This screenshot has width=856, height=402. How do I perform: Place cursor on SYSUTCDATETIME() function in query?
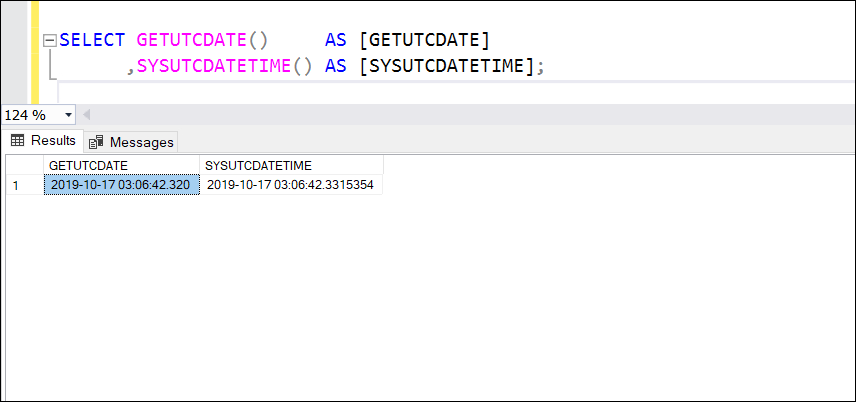click(x=224, y=66)
